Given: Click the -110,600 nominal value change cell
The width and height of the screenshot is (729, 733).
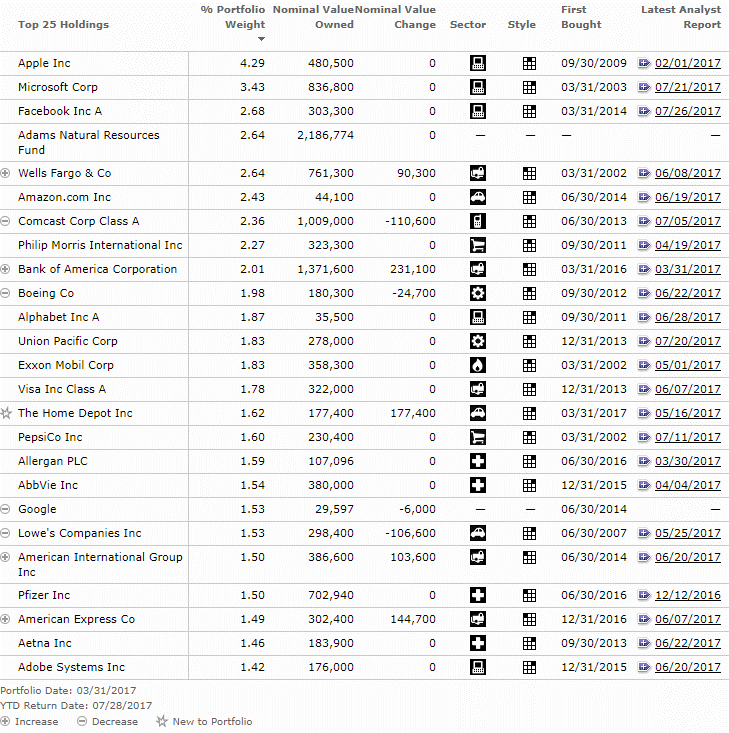Looking at the screenshot, I should click(411, 221).
